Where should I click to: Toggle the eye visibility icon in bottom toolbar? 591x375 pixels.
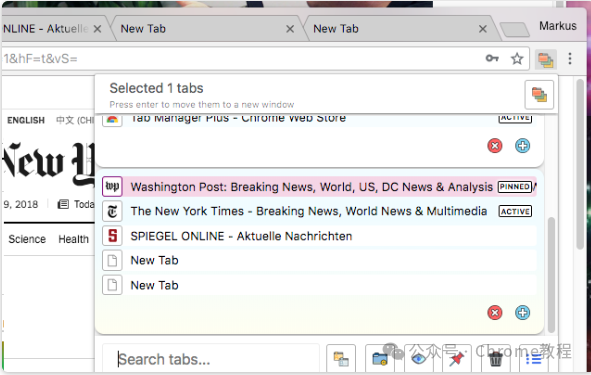[419, 359]
